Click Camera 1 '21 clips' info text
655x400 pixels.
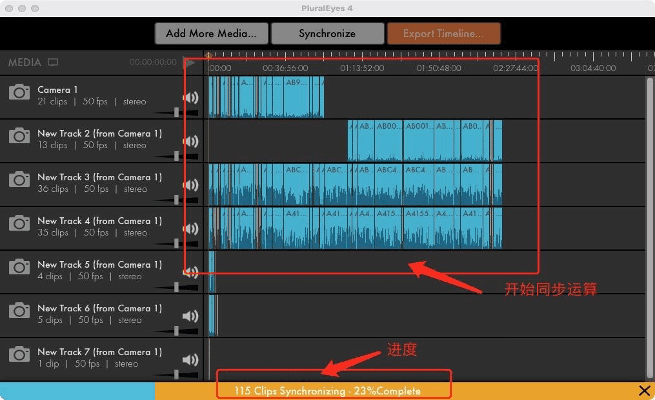pyautogui.click(x=52, y=101)
